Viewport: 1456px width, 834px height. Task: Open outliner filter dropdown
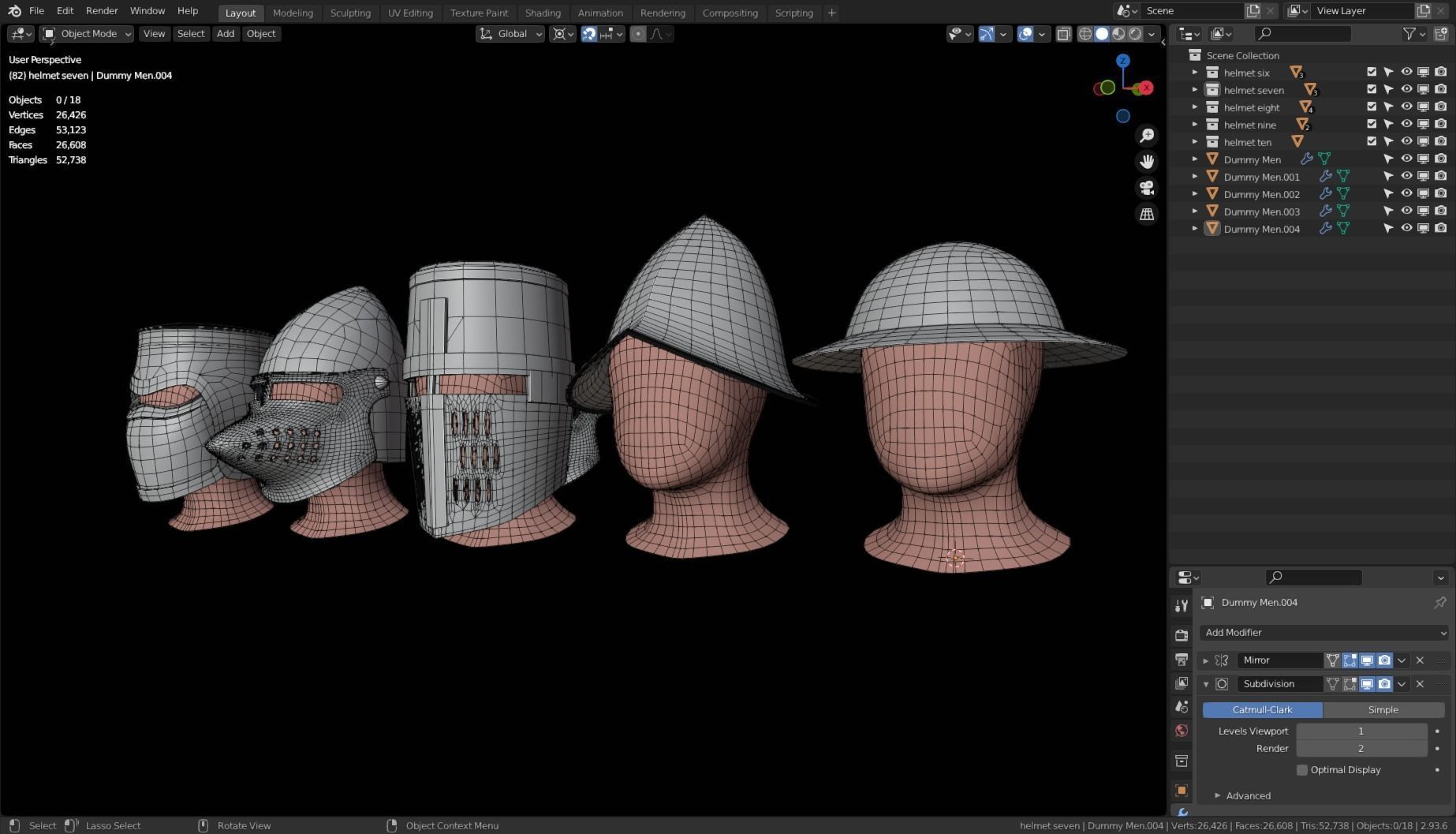pyautogui.click(x=1414, y=34)
